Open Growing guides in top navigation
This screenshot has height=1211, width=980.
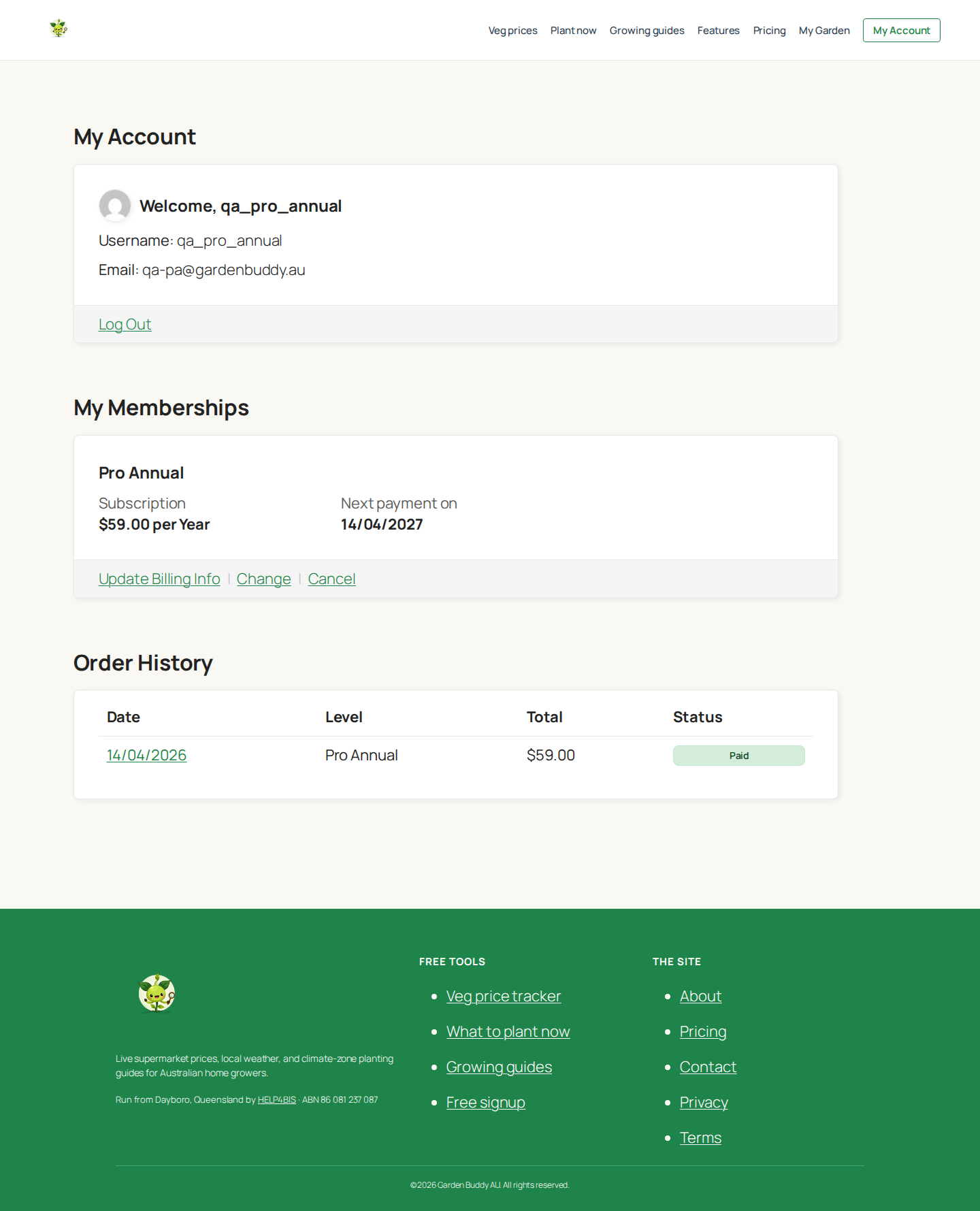click(x=647, y=31)
